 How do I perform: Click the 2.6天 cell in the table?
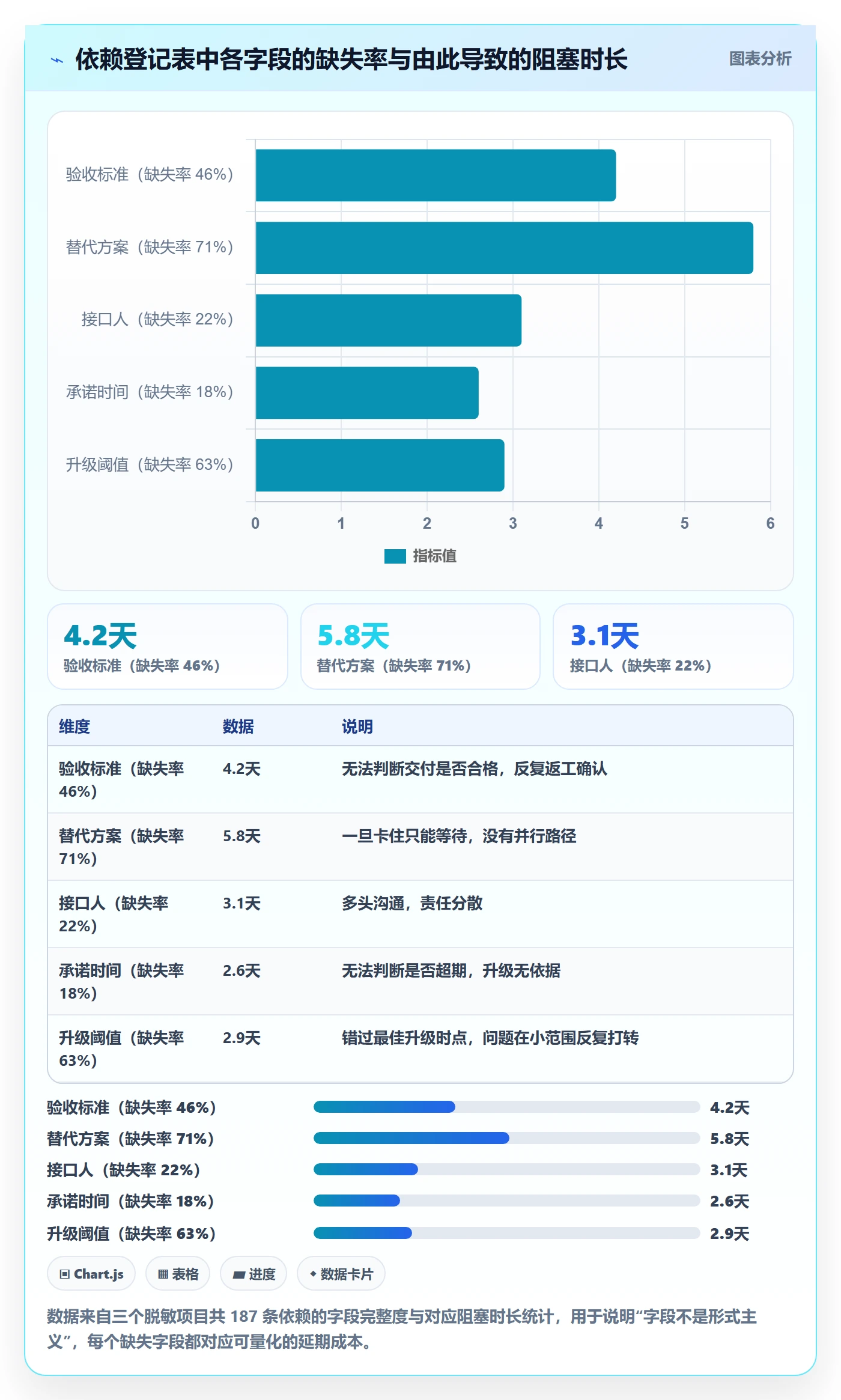[241, 970]
